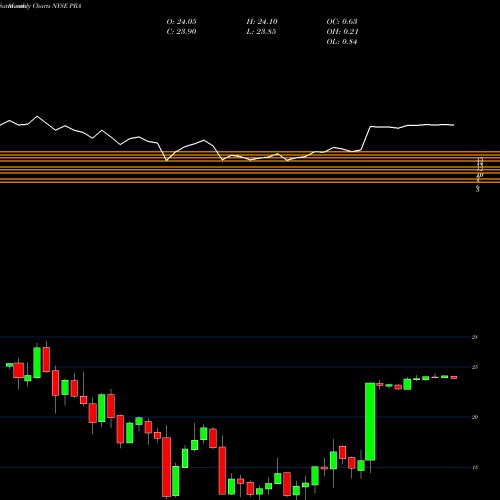Screen dimensions: 500x500
Task: Click the 15 price axis label
Action: click(475, 467)
